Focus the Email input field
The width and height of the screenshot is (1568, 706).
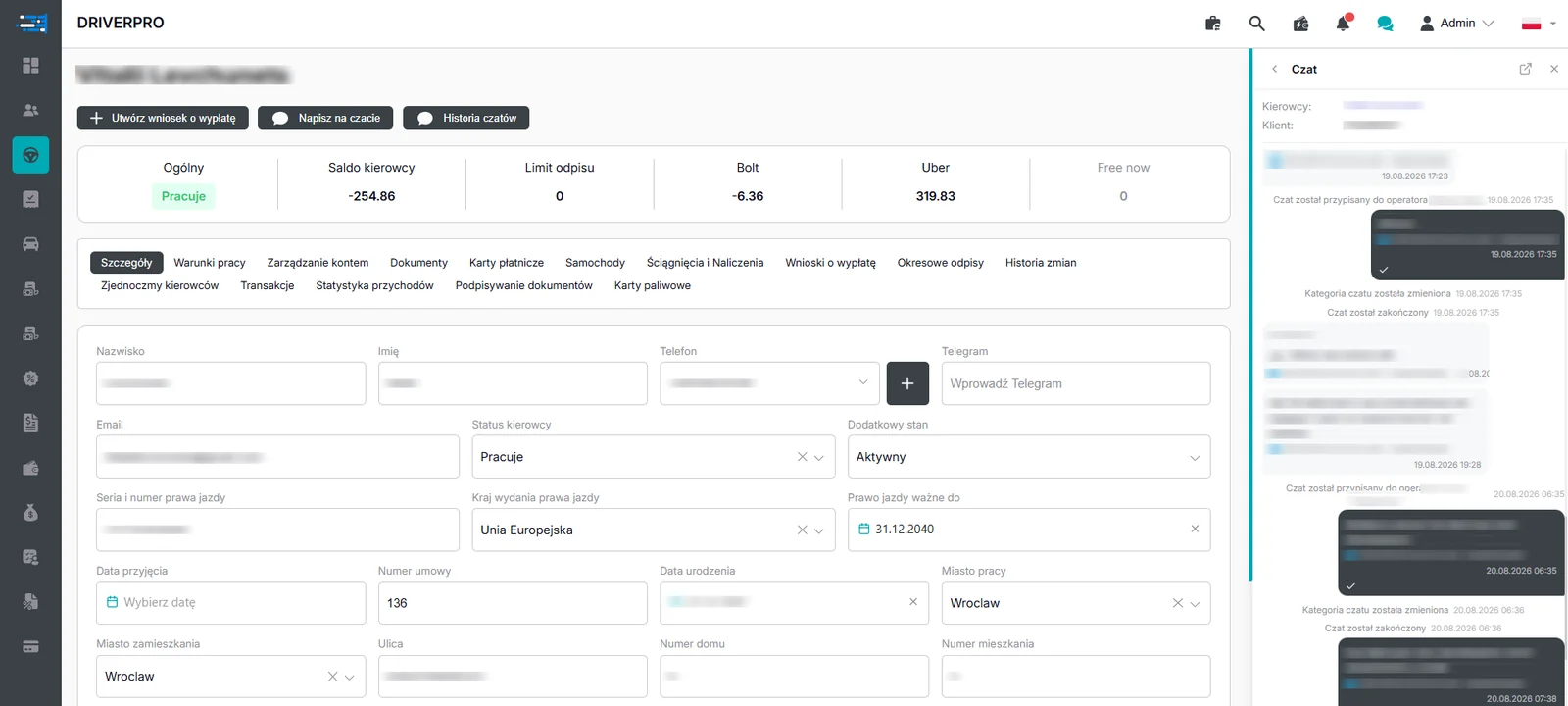(x=277, y=457)
